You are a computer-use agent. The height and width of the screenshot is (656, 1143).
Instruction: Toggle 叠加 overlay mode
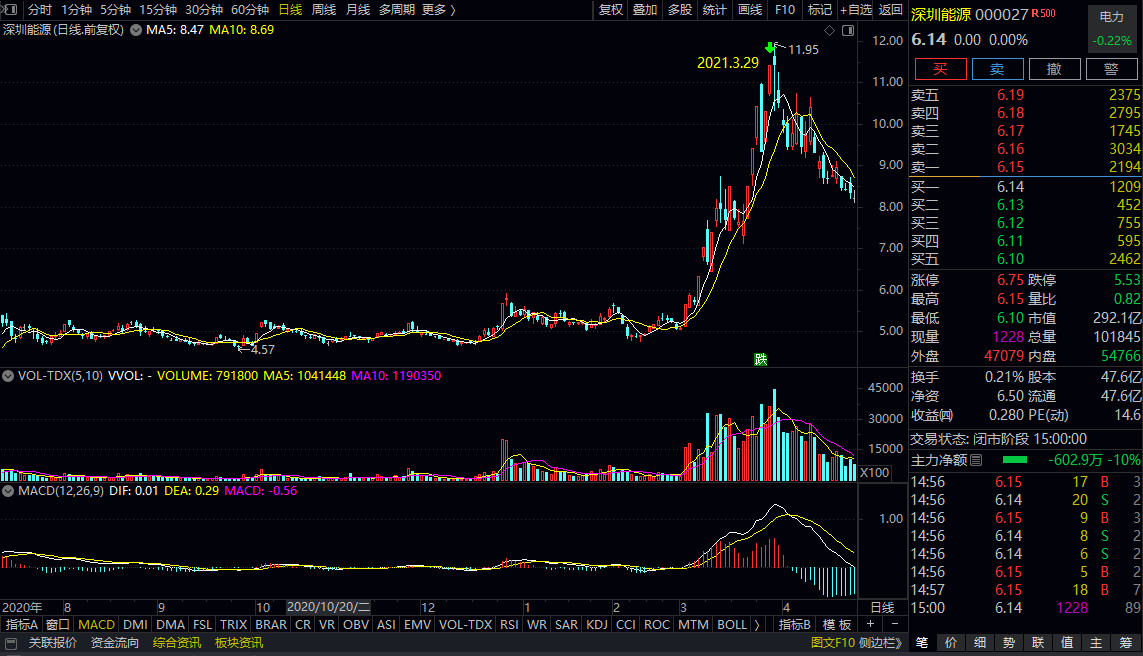[645, 9]
